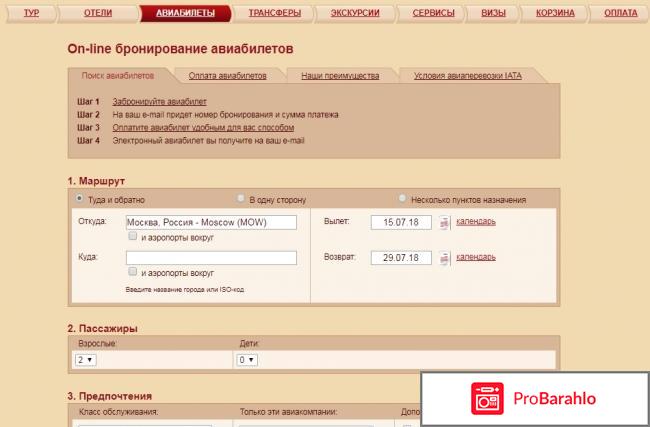Select the Туда и обратно radio button
The image size is (650, 427).
79,199
